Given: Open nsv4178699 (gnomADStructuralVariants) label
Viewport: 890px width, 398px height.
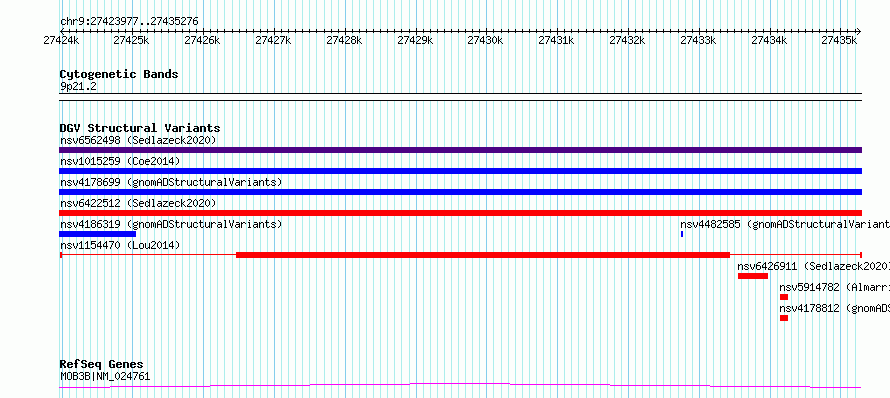Looking at the screenshot, I should click(x=171, y=182).
